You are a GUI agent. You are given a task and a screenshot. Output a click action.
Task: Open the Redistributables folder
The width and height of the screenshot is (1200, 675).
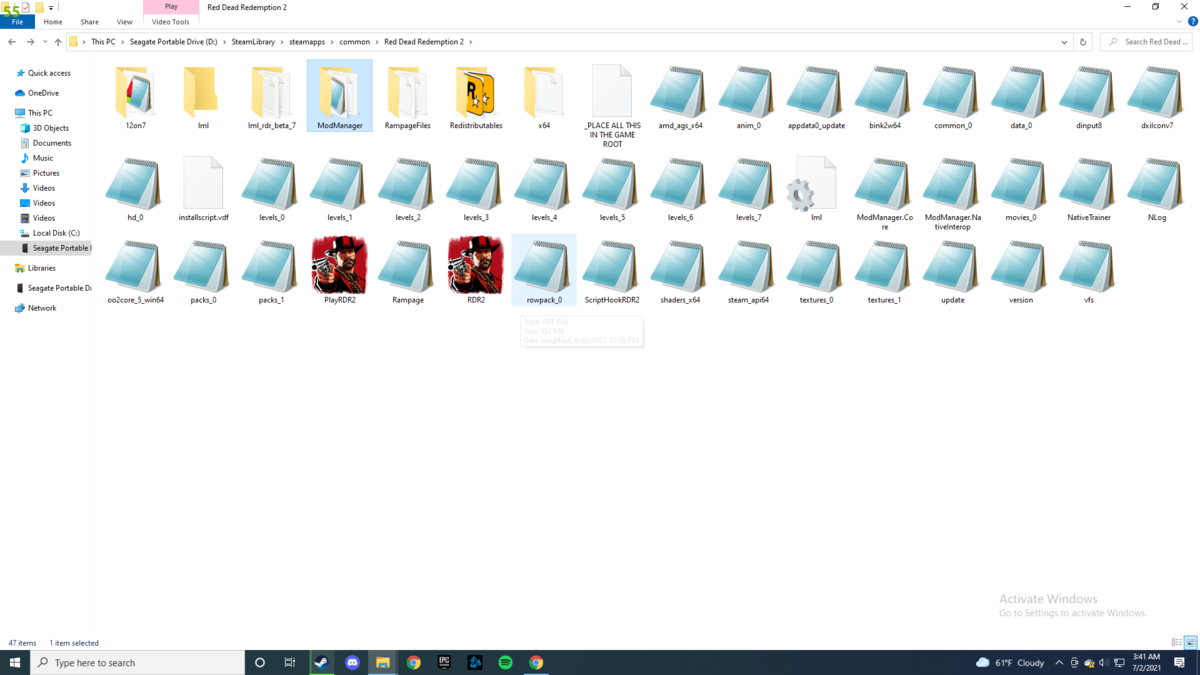click(476, 93)
